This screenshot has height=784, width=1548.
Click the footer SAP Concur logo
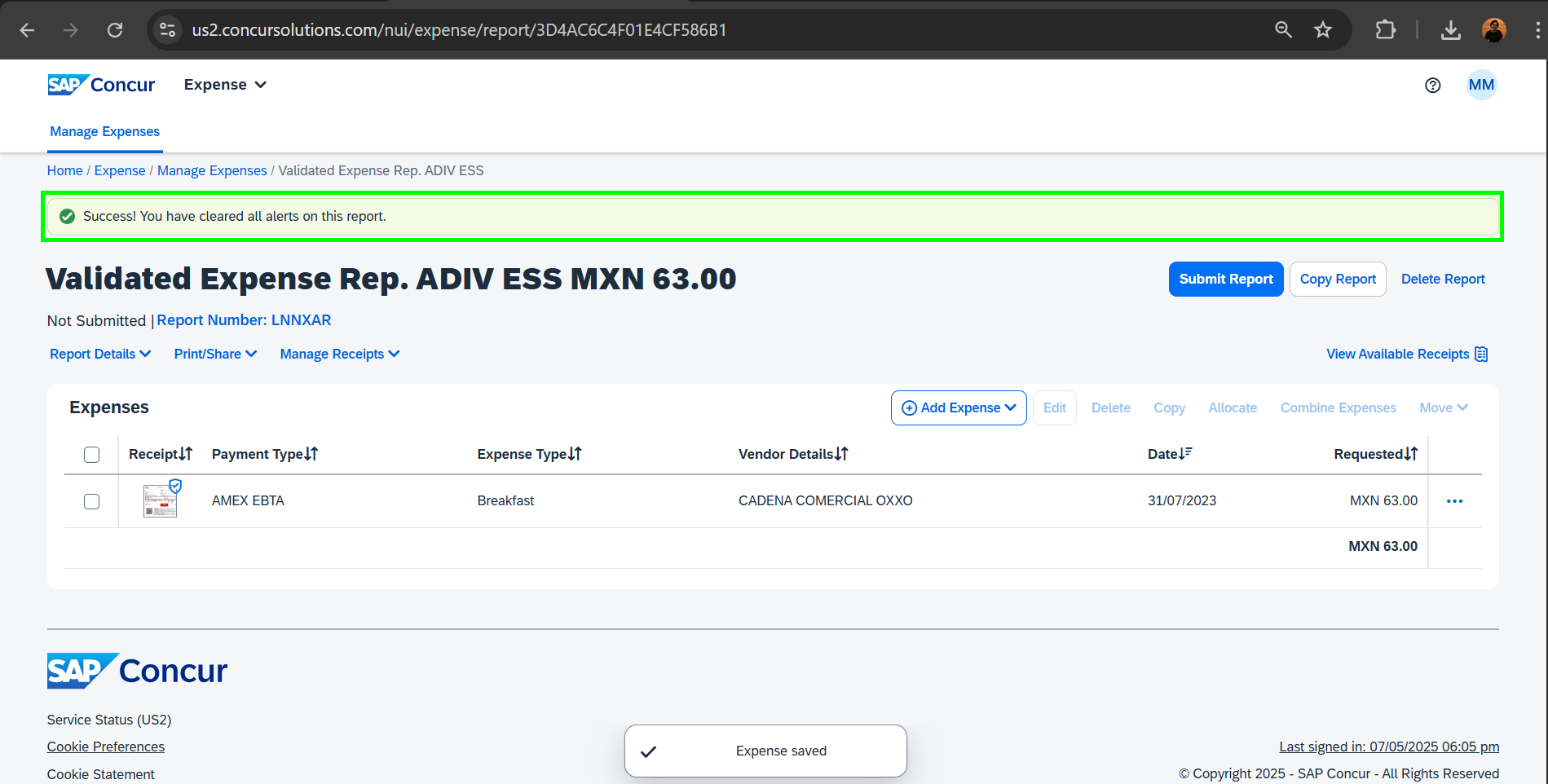137,671
